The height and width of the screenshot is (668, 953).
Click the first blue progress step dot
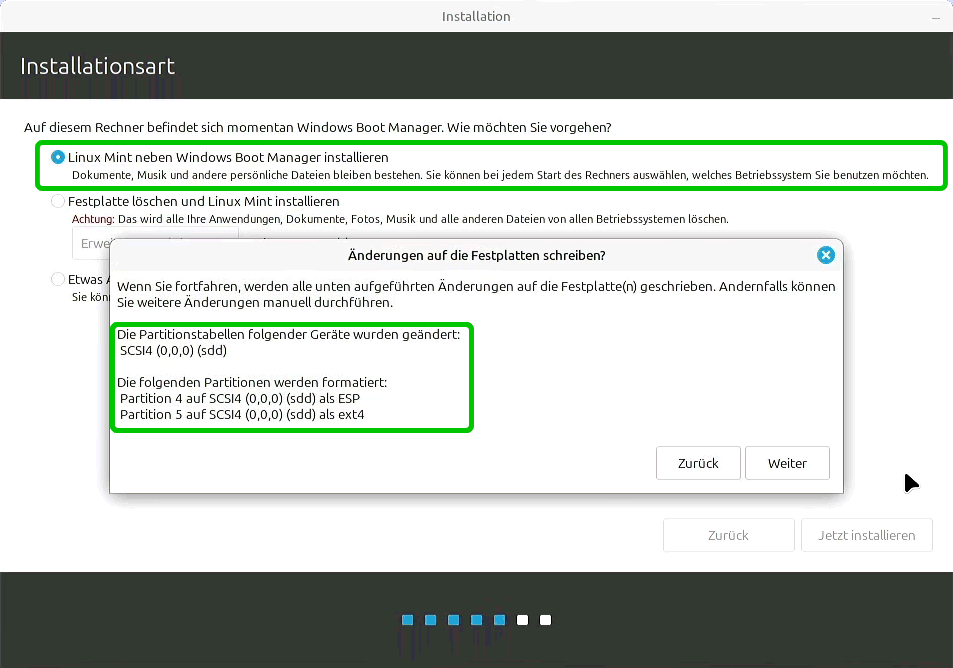(x=408, y=620)
